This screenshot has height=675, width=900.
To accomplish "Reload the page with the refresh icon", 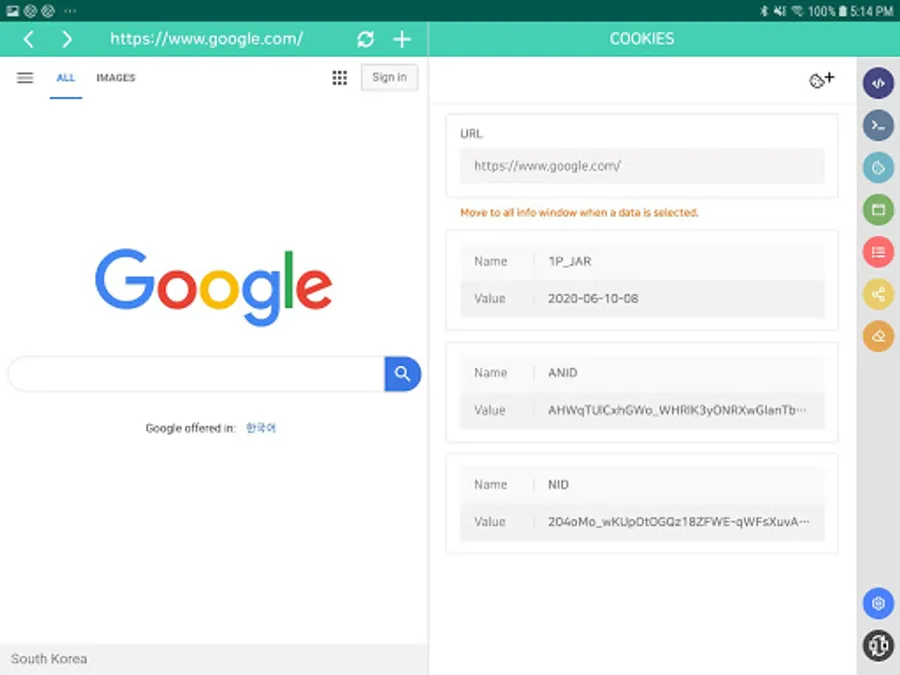I will (366, 39).
